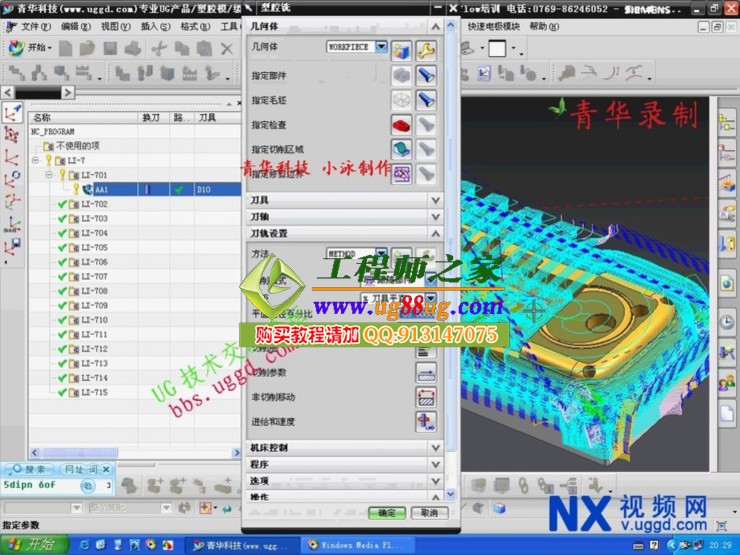Click the 确定 OK button
740x555 pixels.
387,512
